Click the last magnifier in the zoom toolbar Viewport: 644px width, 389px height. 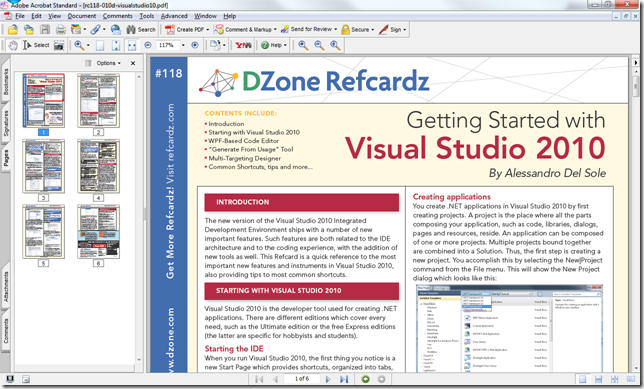[335, 45]
